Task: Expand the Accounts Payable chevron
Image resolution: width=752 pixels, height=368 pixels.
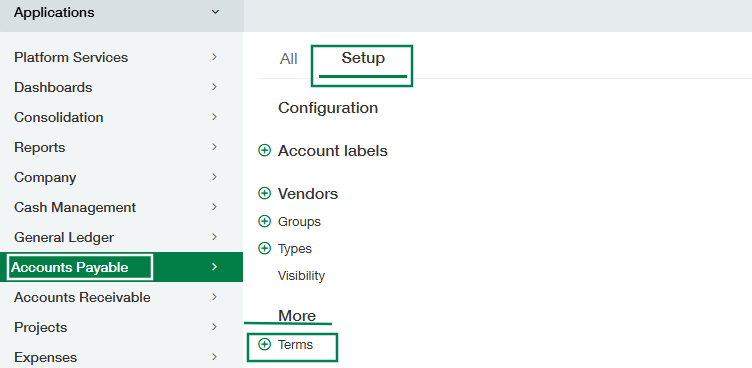Action: 214,267
